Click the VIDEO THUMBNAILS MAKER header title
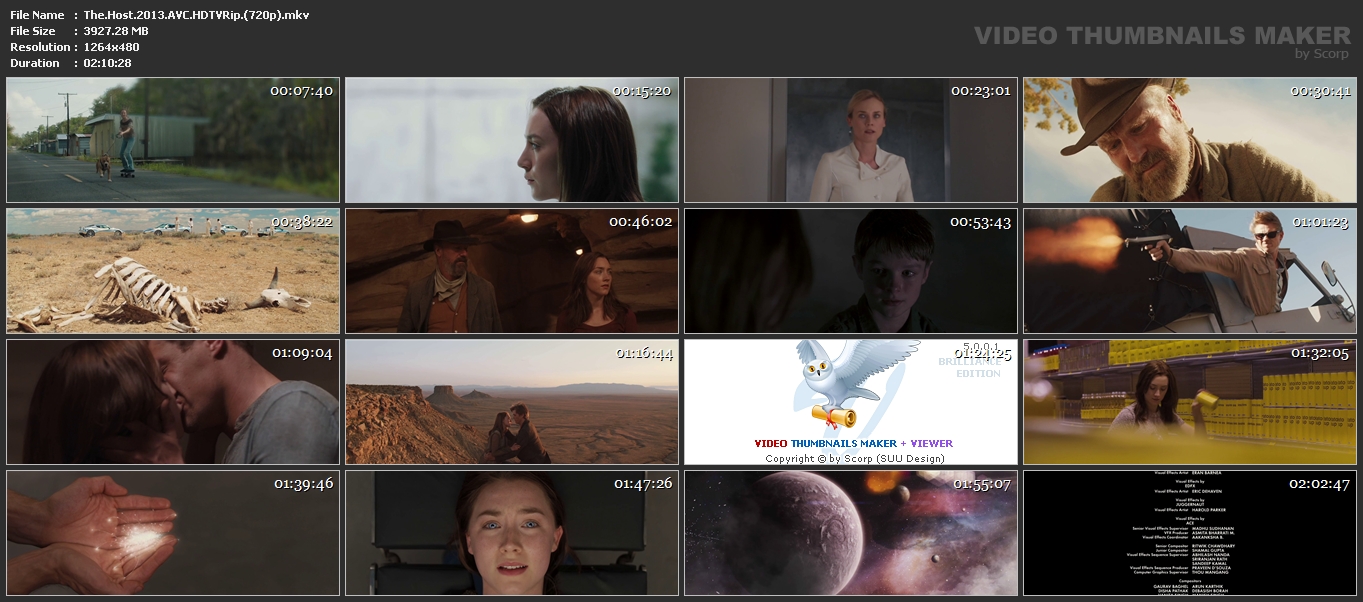This screenshot has height=602, width=1363. click(1162, 36)
